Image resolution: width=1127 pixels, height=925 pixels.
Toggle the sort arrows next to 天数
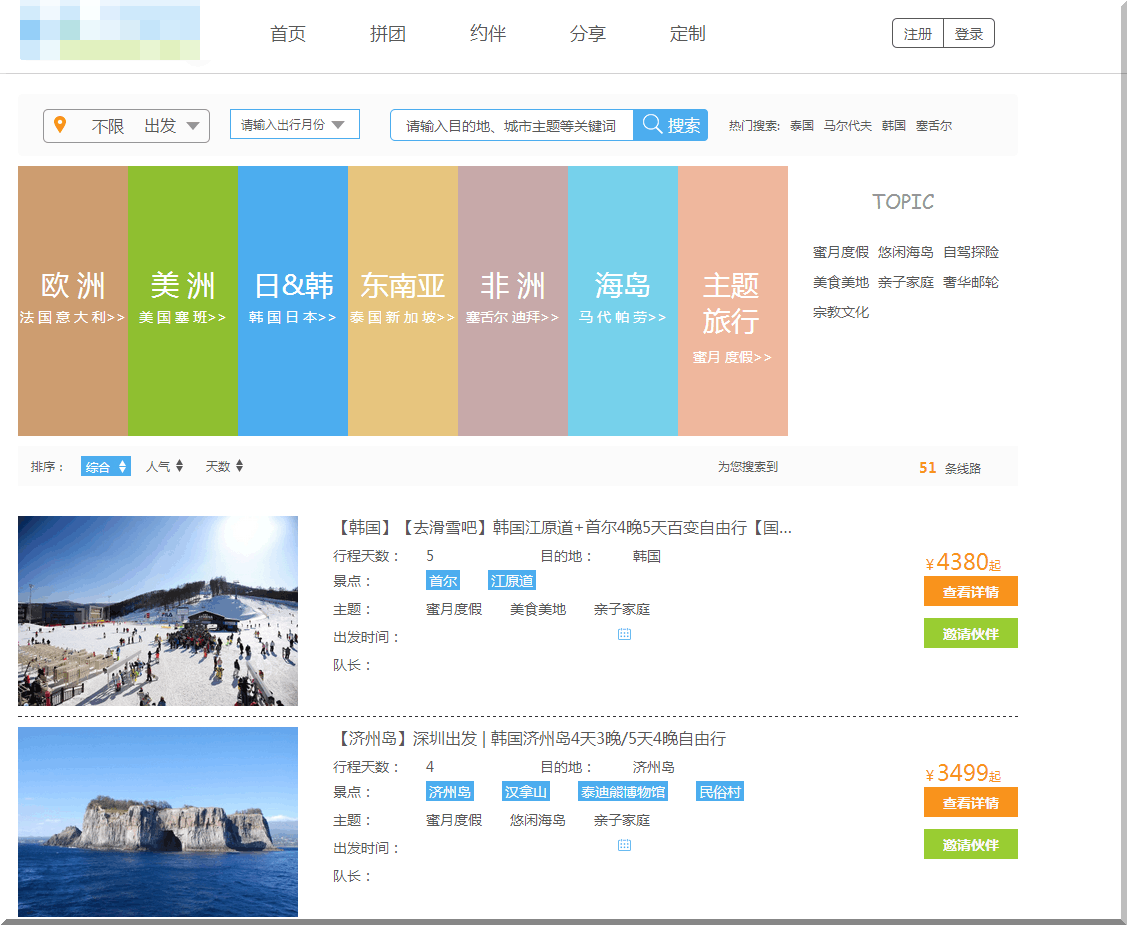click(238, 466)
